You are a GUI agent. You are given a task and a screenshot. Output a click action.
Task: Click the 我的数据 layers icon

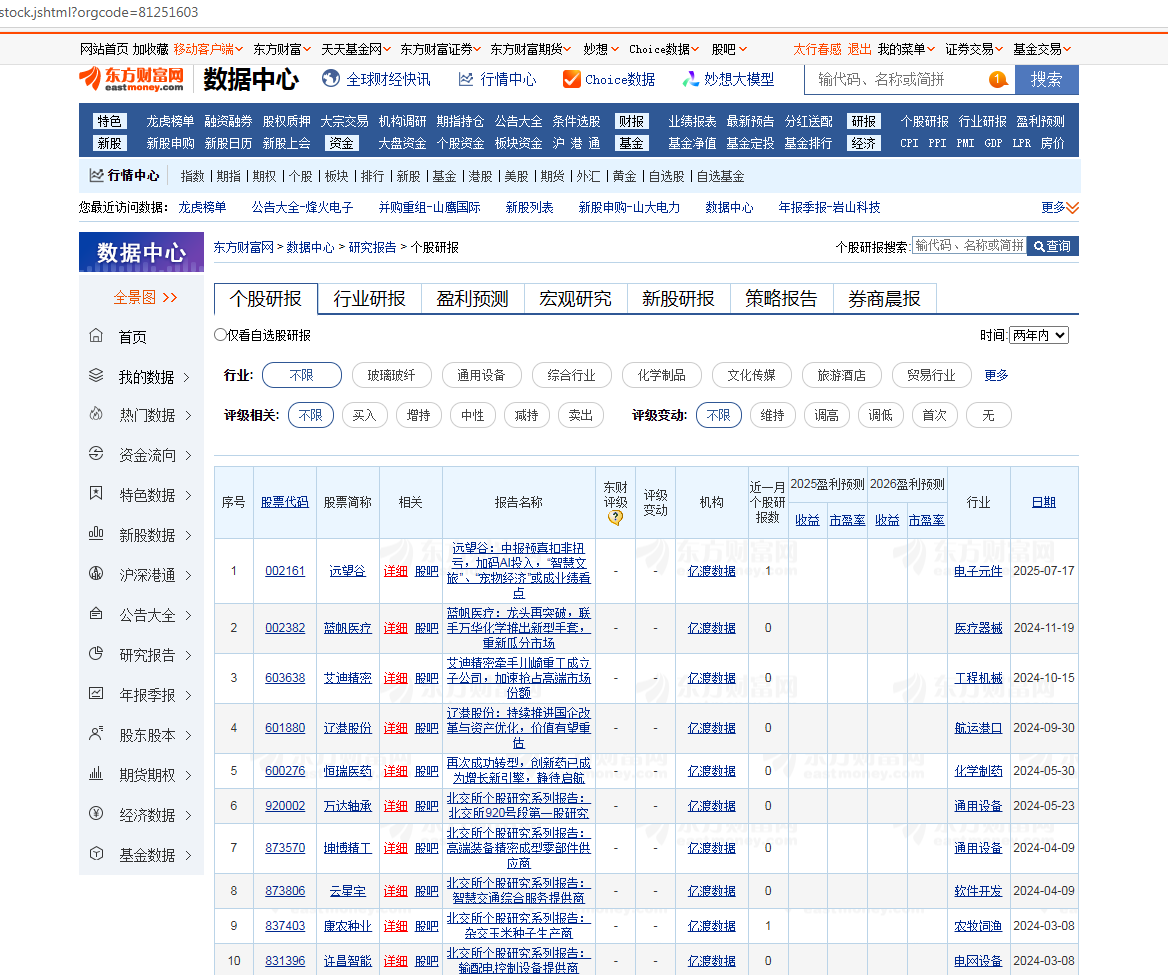coord(96,375)
